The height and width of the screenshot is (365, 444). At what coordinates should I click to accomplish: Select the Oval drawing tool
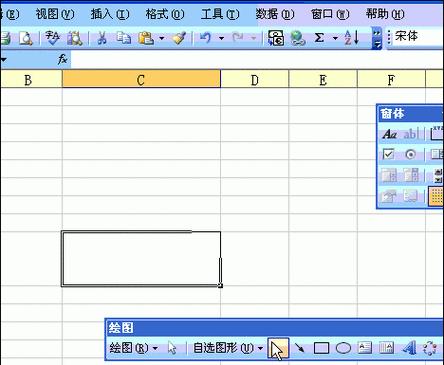(343, 348)
